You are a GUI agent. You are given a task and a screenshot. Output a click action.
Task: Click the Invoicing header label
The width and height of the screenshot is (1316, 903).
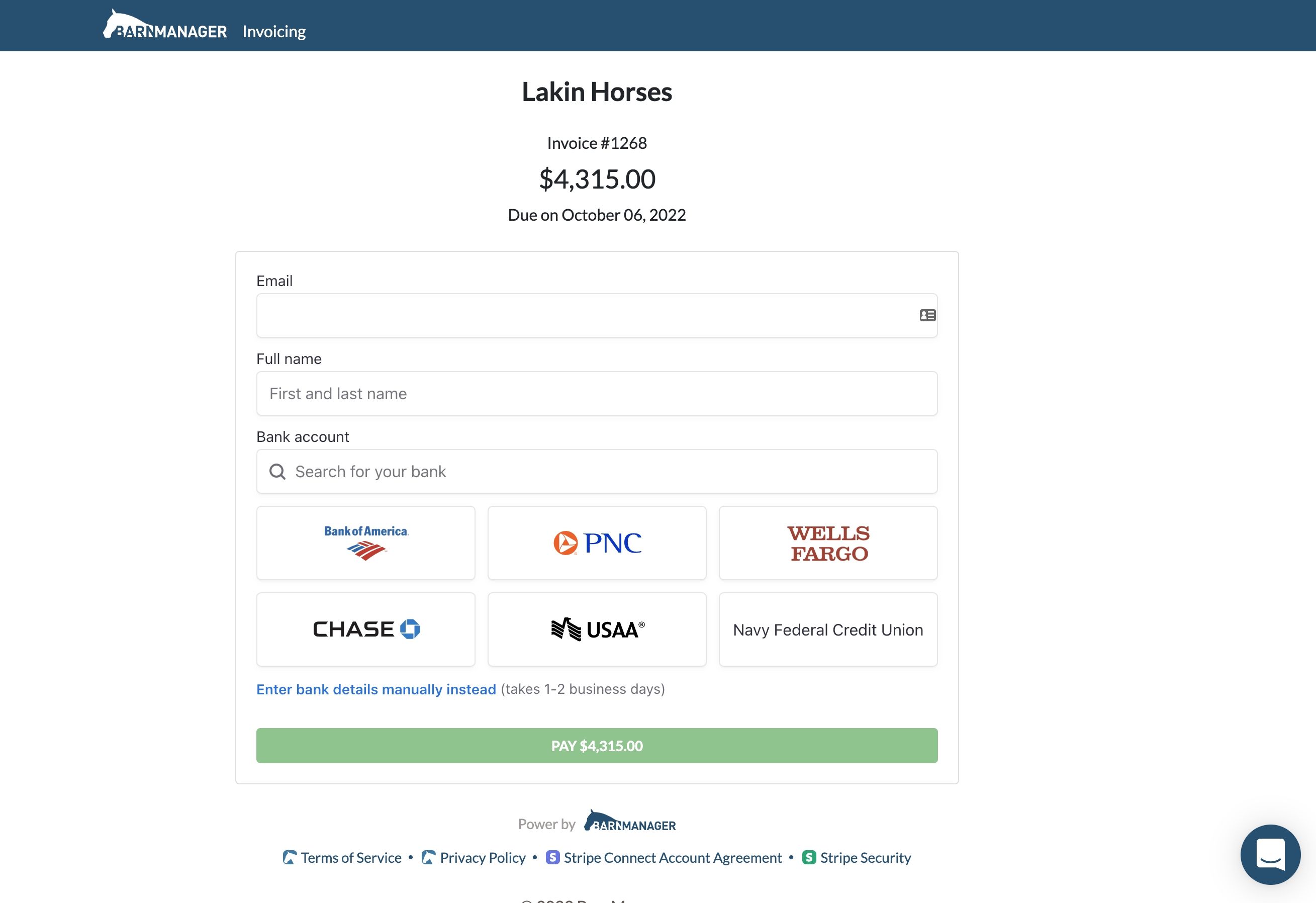click(274, 32)
